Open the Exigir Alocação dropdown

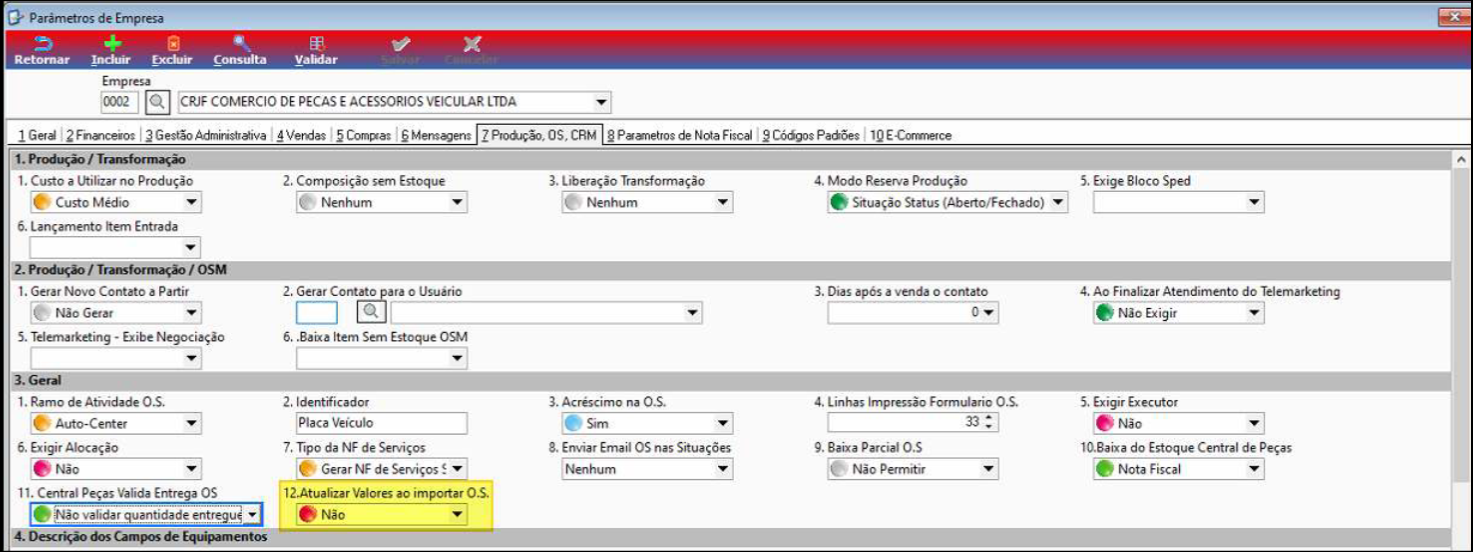pyautogui.click(x=192, y=469)
